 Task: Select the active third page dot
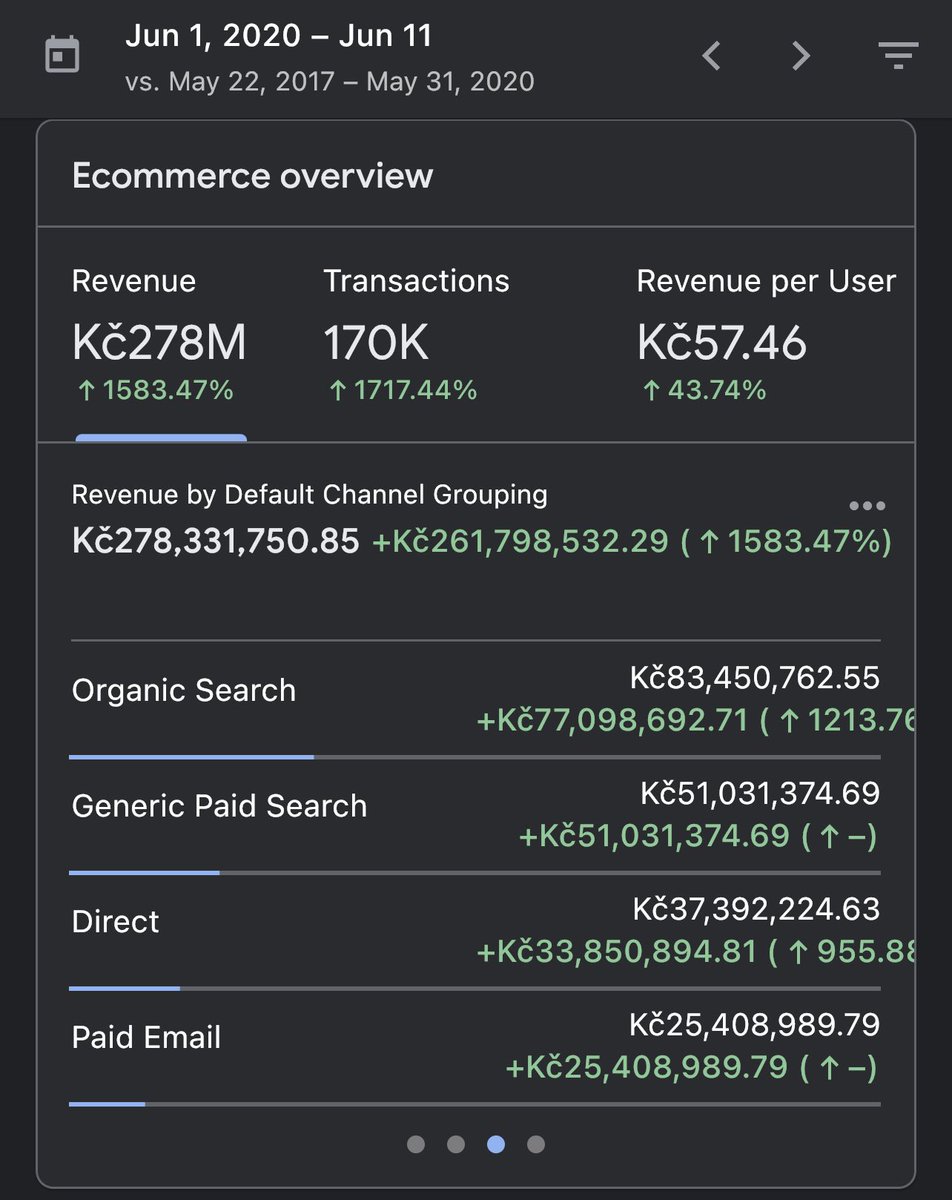tap(496, 1144)
